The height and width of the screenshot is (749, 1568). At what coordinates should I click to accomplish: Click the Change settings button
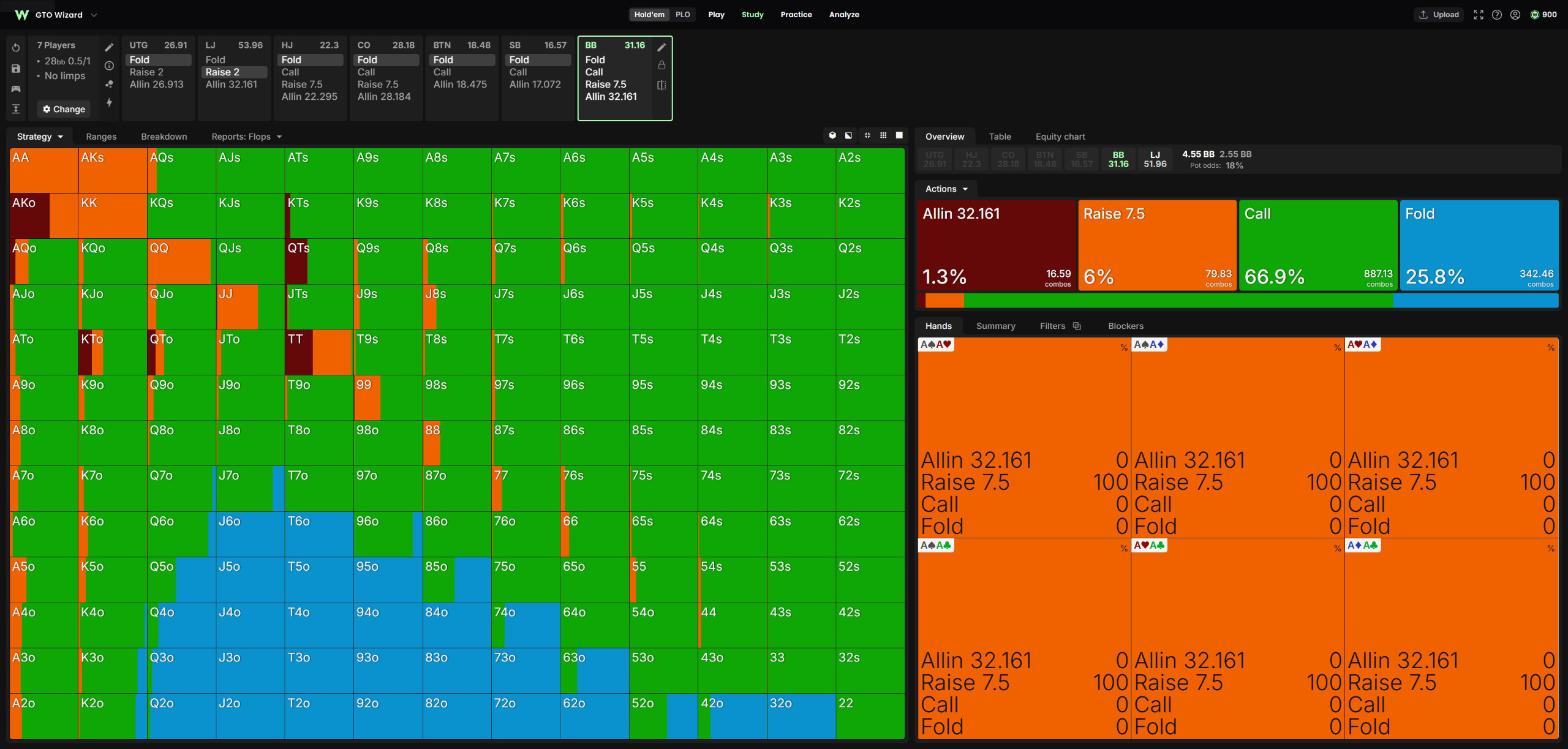[64, 109]
